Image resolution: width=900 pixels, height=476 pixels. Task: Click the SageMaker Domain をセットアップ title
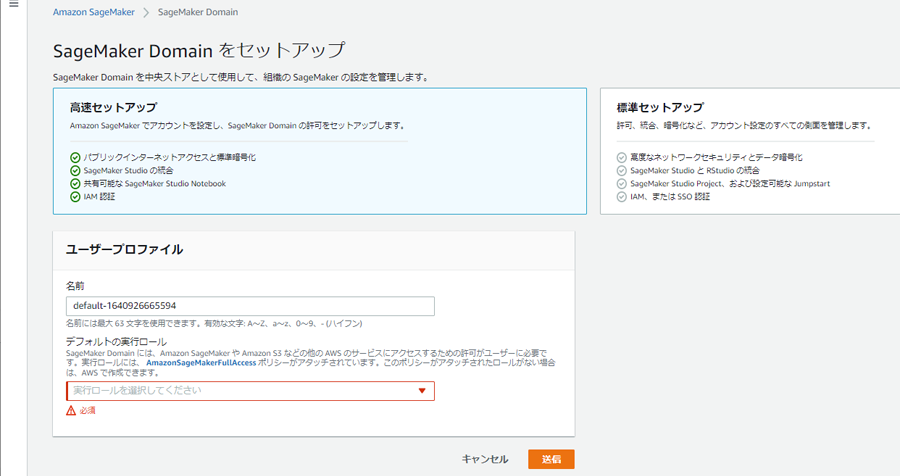pyautogui.click(x=199, y=51)
